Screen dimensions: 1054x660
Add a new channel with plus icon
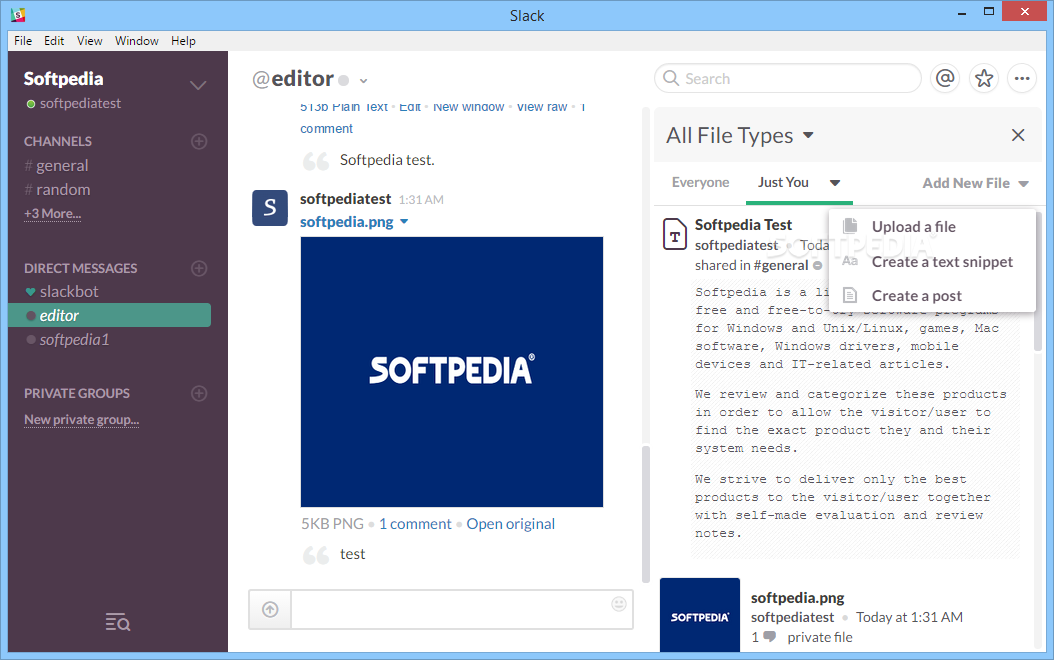(199, 141)
